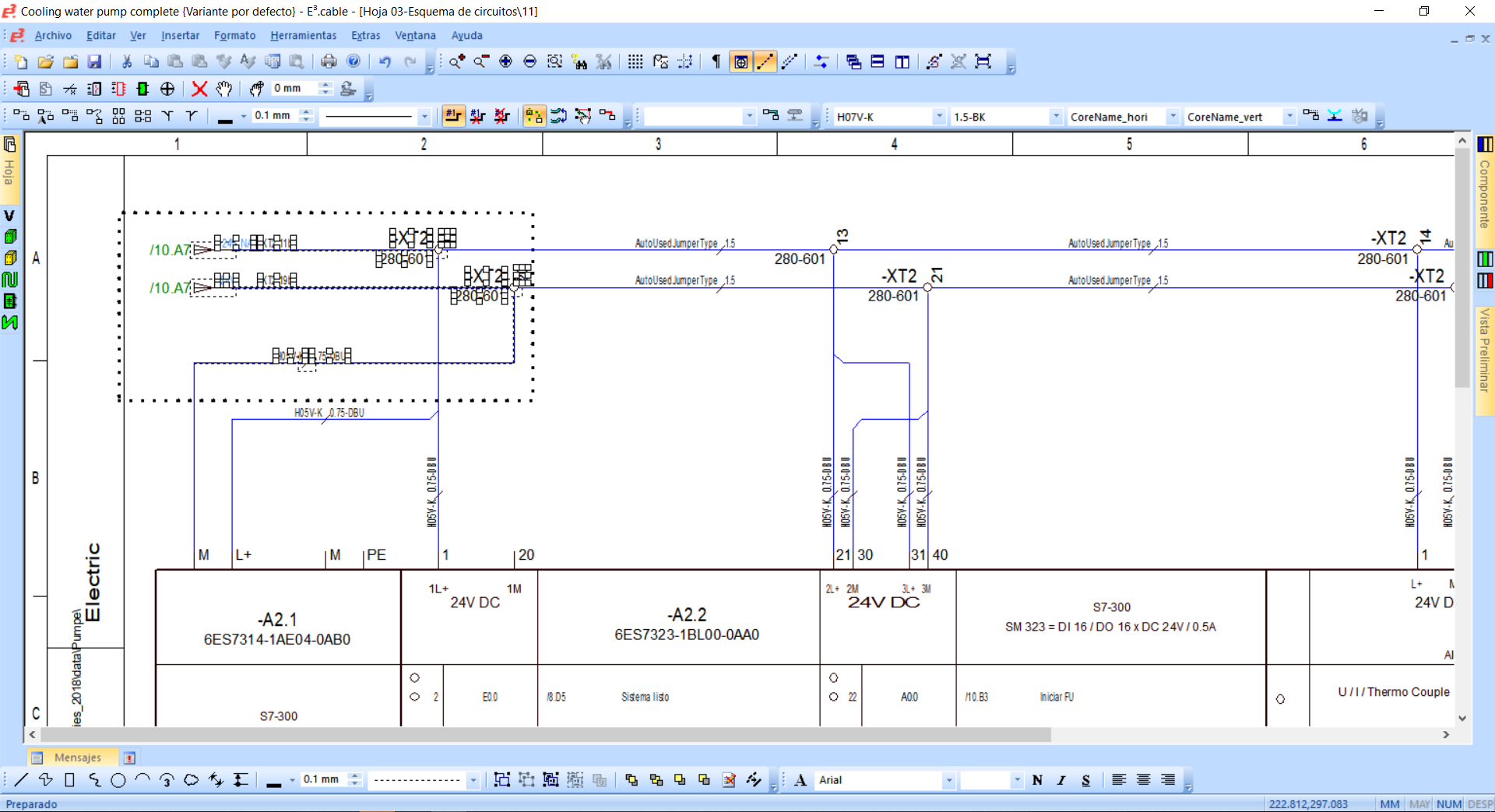Align text to the left

tap(1119, 779)
